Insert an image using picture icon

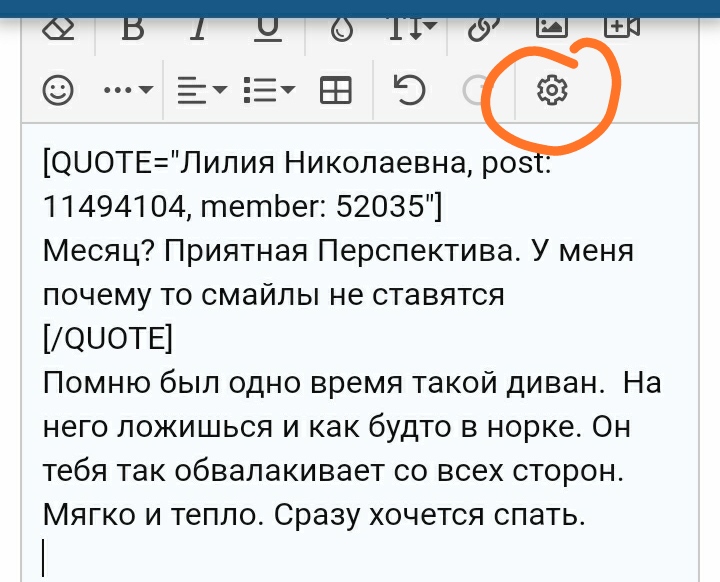pyautogui.click(x=552, y=28)
